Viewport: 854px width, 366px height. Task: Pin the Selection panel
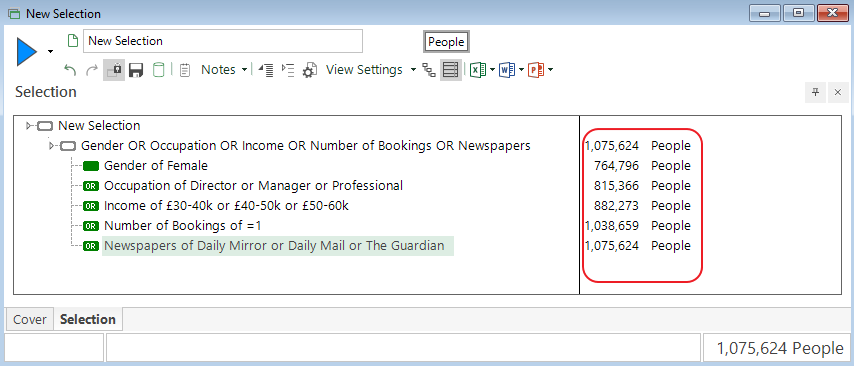(x=815, y=93)
